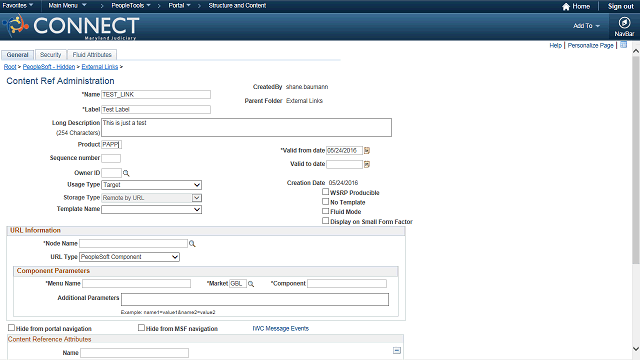Click the Product field

[x=111, y=144]
